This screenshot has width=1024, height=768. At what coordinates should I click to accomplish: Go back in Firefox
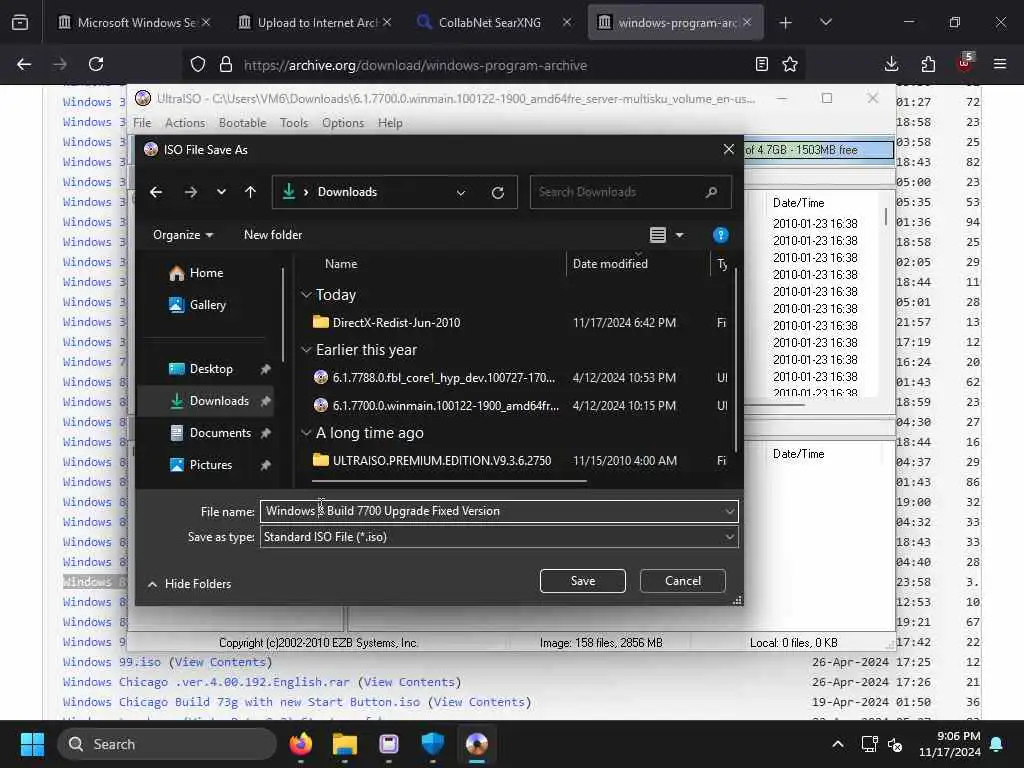(x=24, y=64)
